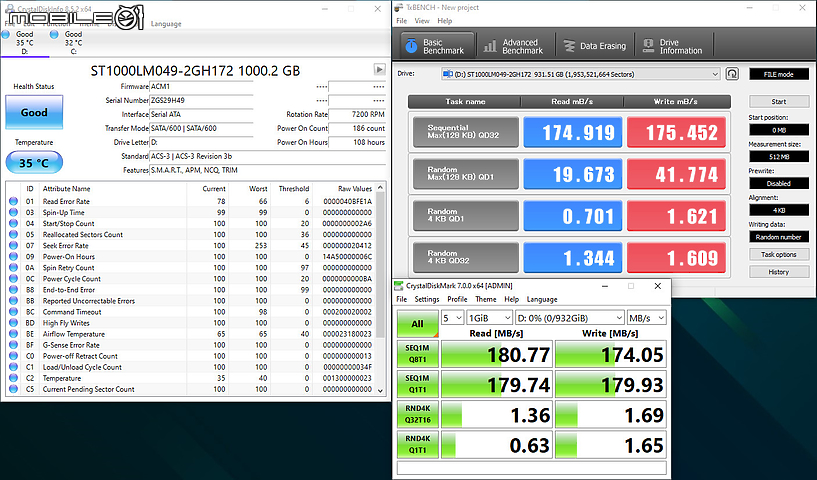Run the Random 4 KB QD32 task
Viewport: 817px width, 480px height.
[466, 257]
